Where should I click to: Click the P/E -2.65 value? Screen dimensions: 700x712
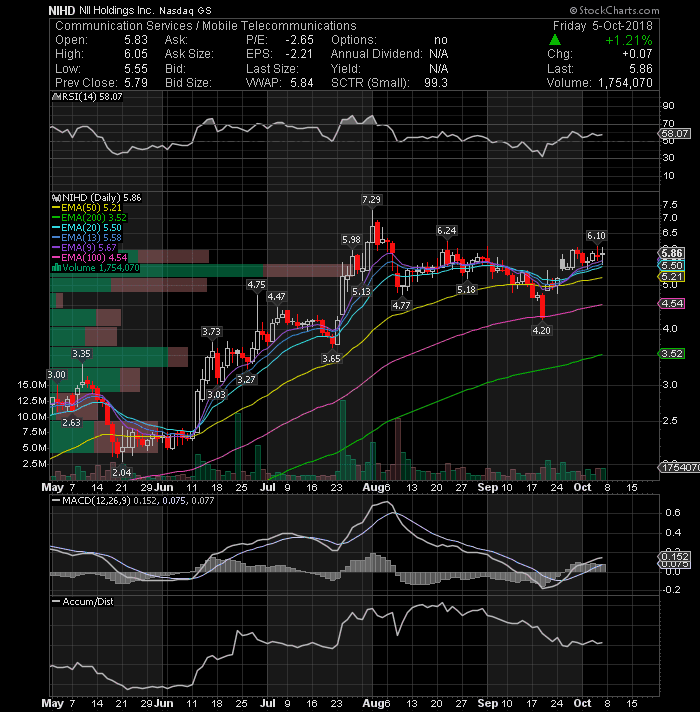click(x=300, y=40)
